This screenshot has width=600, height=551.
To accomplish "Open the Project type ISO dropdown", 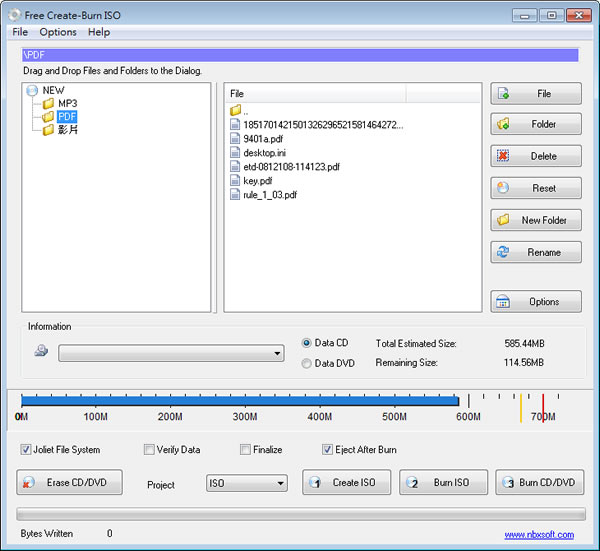I will (246, 484).
